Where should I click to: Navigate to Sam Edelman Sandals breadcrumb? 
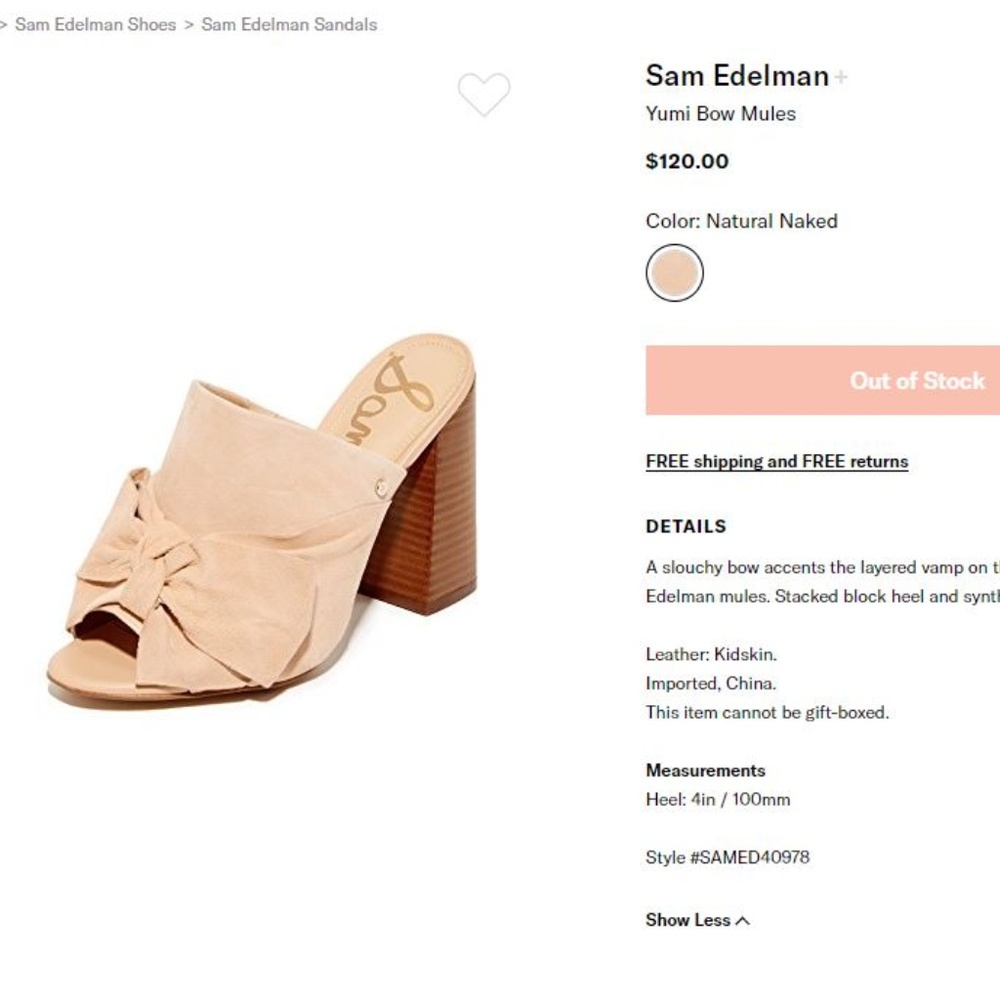tap(288, 24)
